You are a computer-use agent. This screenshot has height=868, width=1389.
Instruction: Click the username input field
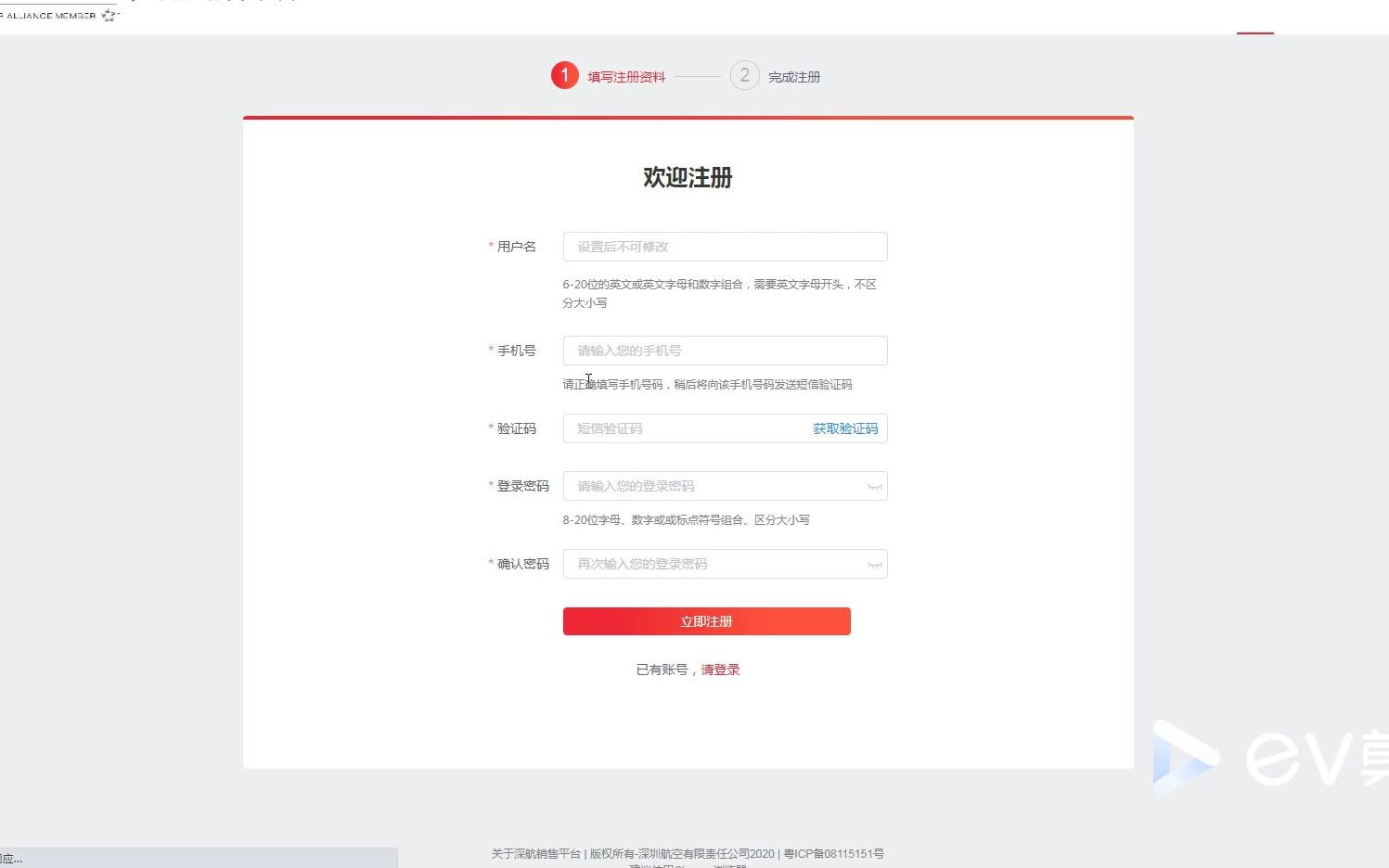pos(725,247)
